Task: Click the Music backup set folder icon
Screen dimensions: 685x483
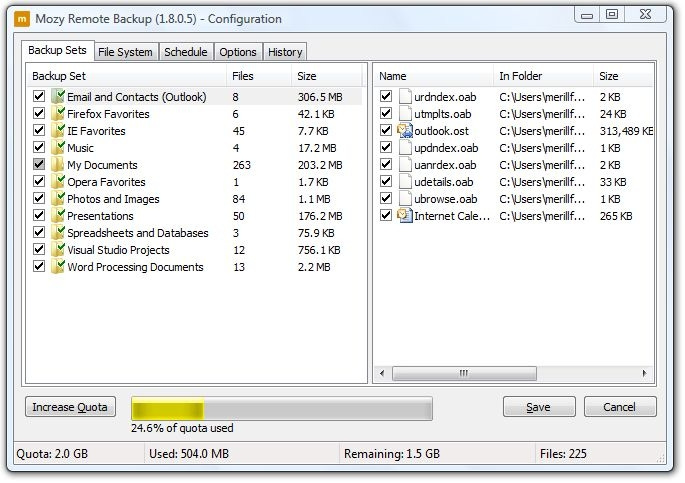Action: point(58,148)
